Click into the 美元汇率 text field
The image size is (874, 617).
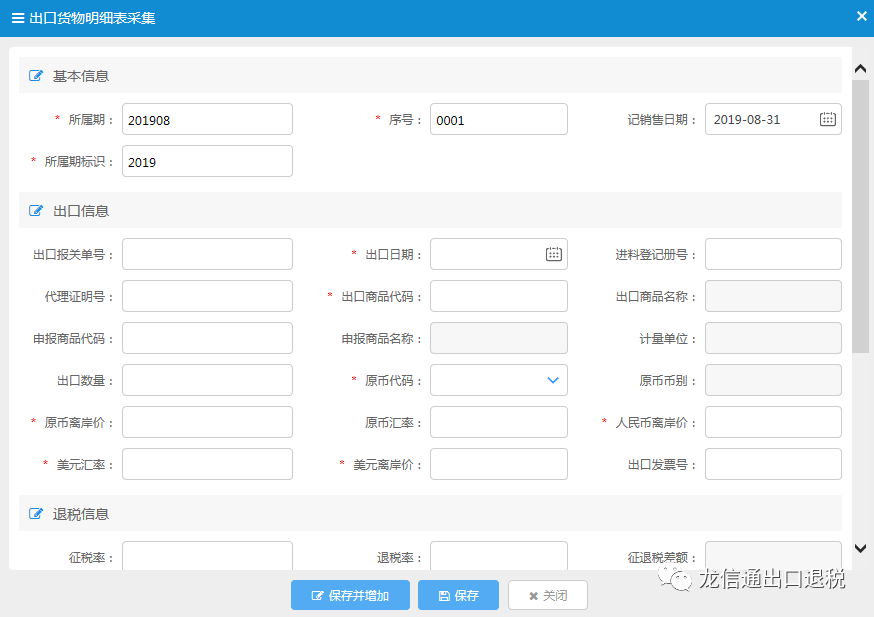pos(207,464)
